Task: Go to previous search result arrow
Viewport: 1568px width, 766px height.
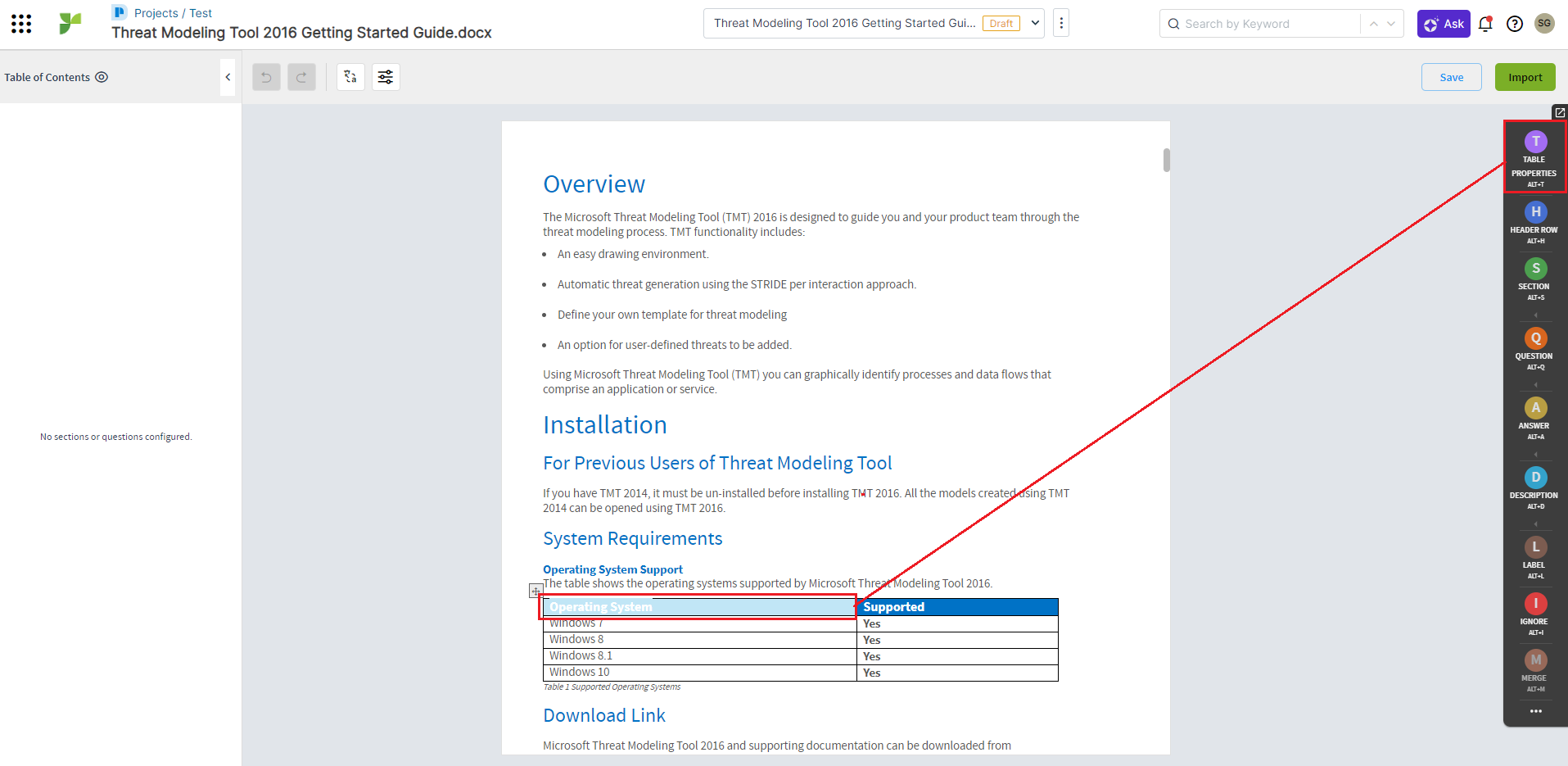Action: (1374, 24)
